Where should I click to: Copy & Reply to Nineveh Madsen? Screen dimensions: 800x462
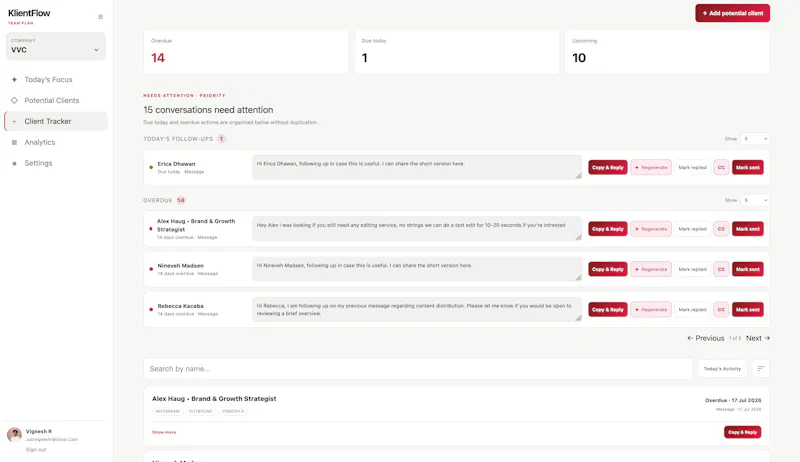(608, 269)
